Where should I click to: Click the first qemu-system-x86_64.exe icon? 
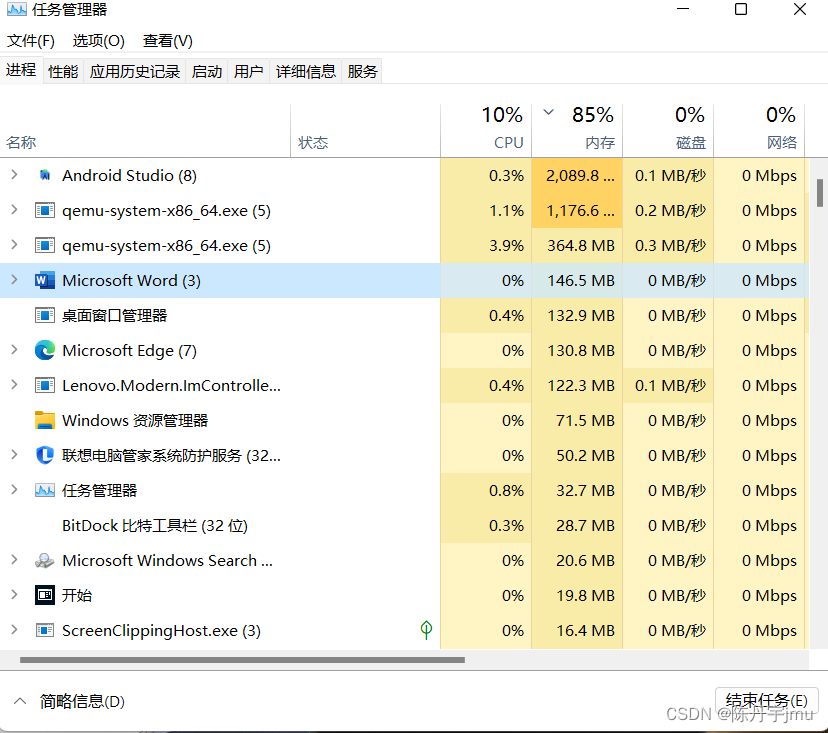point(45,211)
